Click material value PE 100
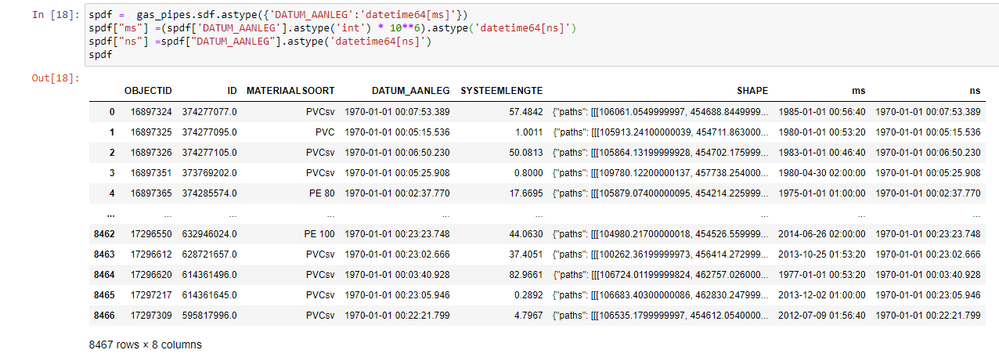The width and height of the screenshot is (999, 361). pos(319,234)
